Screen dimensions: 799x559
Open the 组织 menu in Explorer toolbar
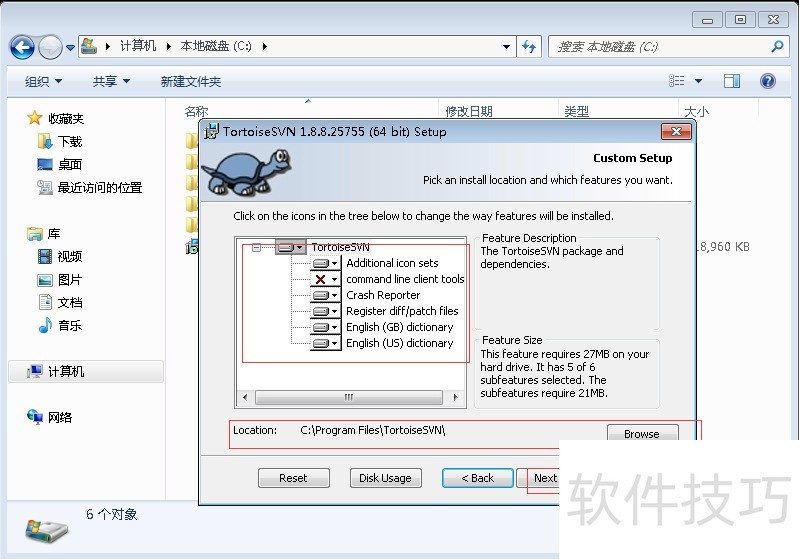tap(43, 81)
